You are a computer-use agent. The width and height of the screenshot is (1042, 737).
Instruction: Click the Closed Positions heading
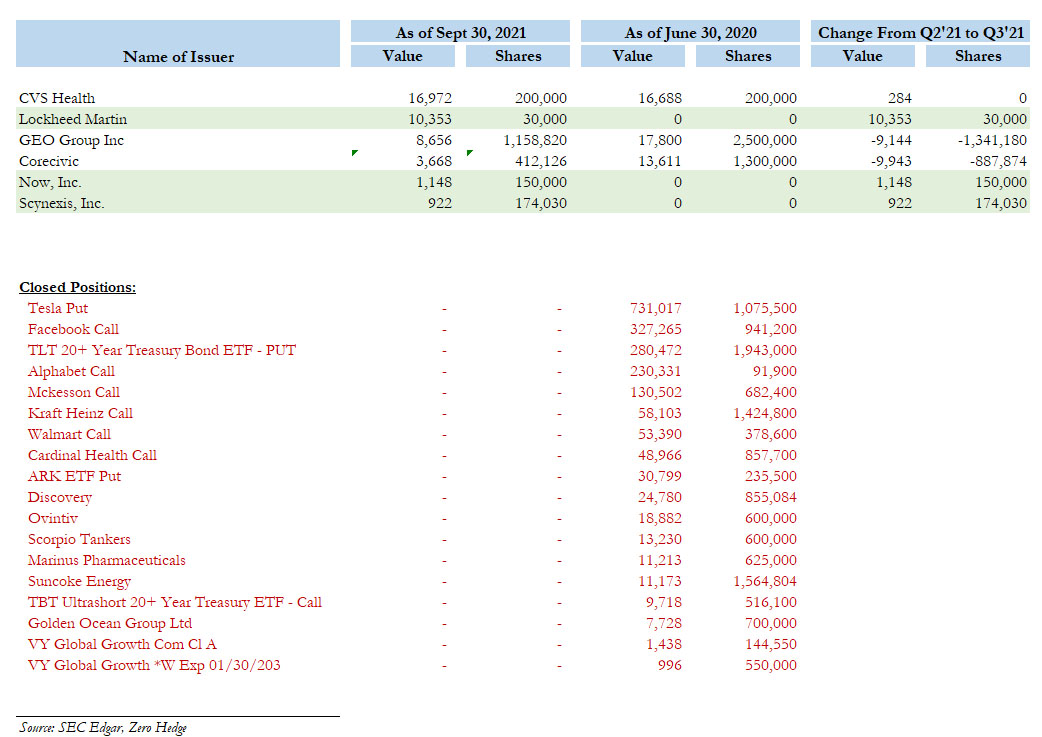77,287
